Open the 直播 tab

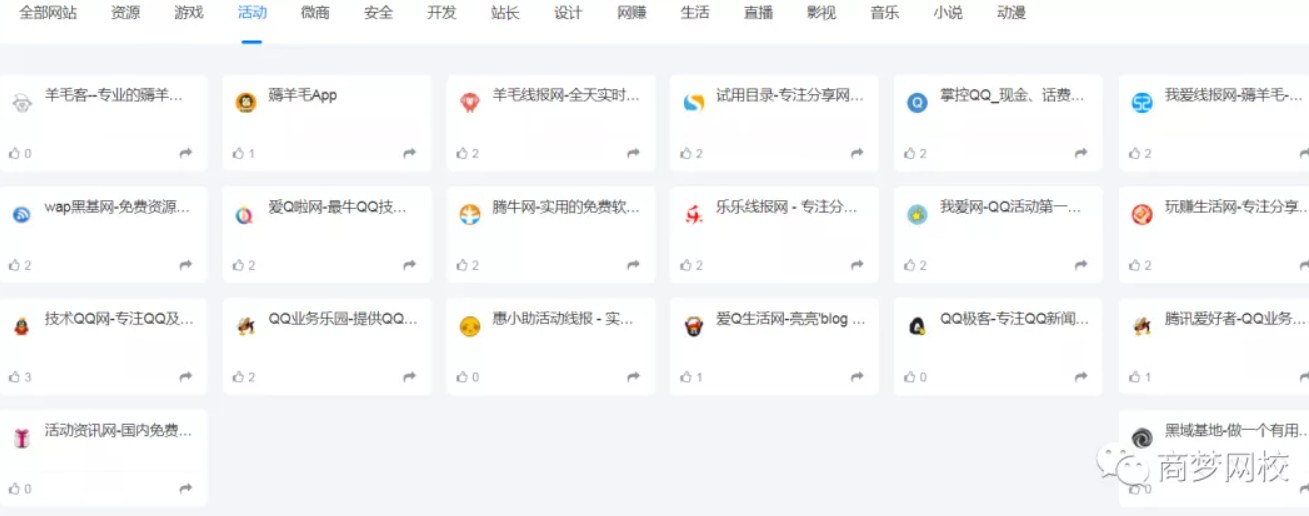click(x=758, y=13)
